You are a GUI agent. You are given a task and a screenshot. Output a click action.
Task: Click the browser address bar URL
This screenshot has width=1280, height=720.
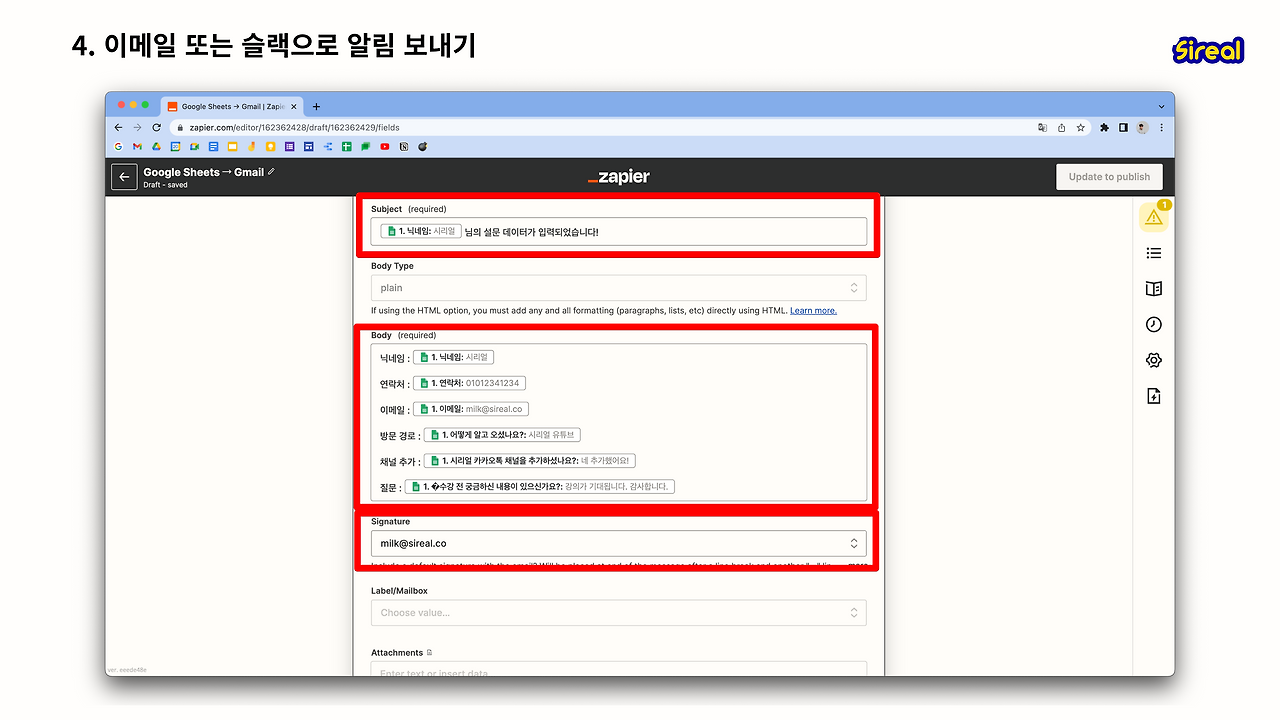(x=295, y=128)
